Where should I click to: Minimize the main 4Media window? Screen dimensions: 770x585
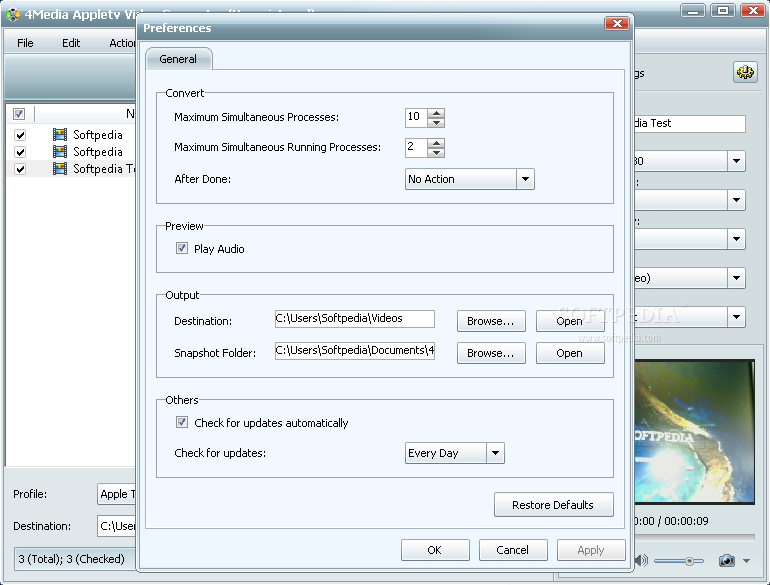[693, 10]
